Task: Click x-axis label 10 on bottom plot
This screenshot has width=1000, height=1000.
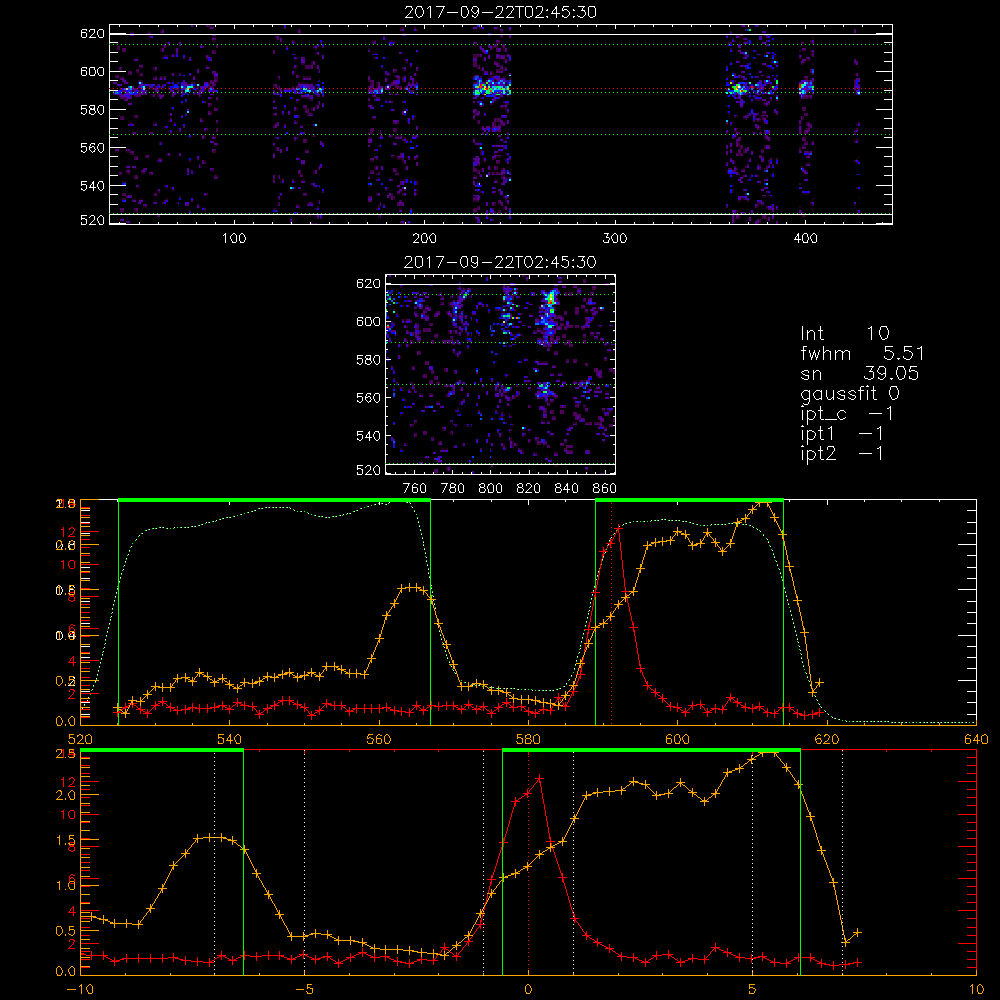Action: point(976,989)
